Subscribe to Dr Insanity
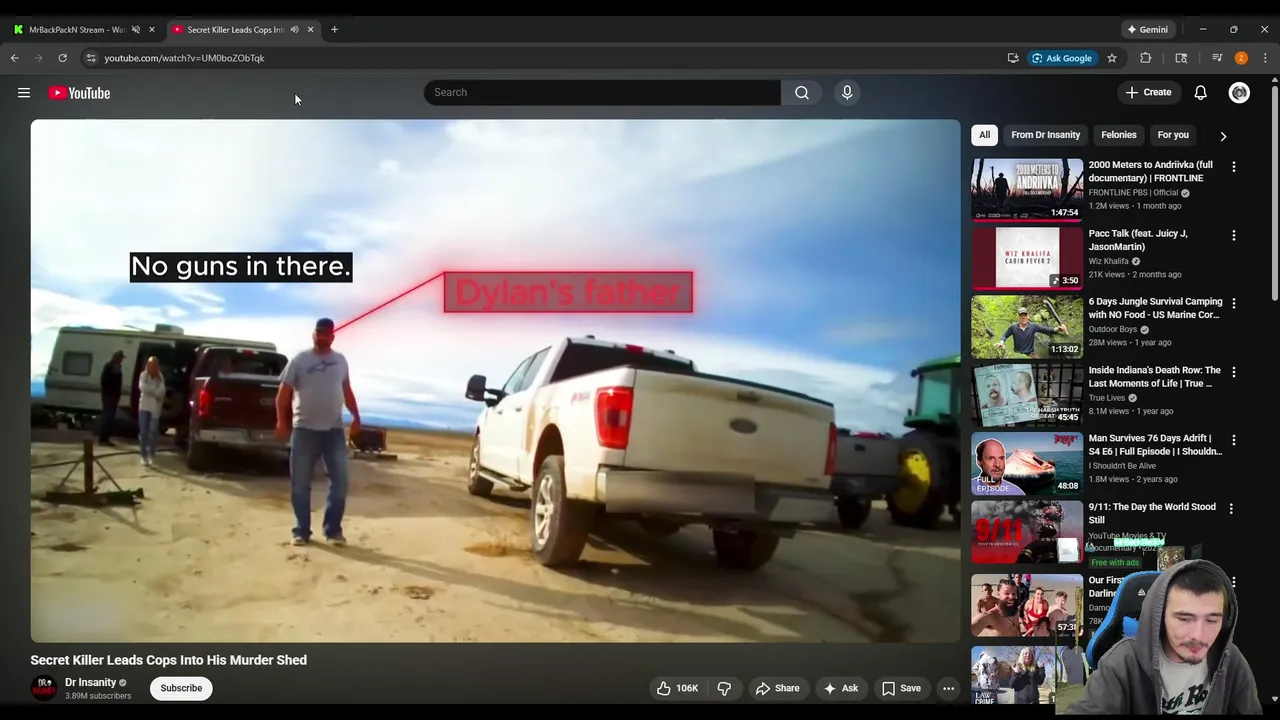The width and height of the screenshot is (1280, 720). (181, 688)
